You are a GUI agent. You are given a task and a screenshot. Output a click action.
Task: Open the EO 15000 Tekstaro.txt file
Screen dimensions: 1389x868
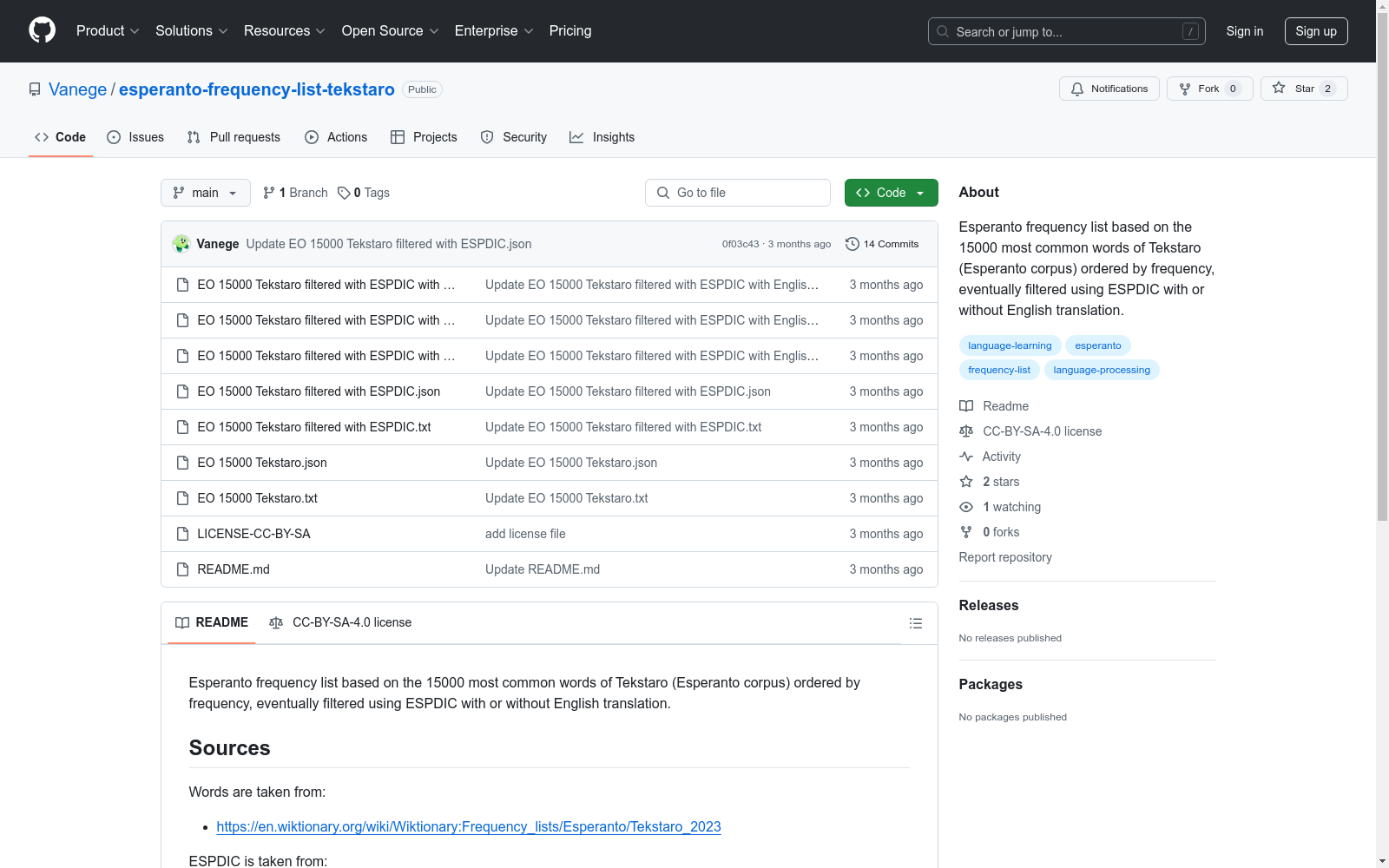coord(257,498)
